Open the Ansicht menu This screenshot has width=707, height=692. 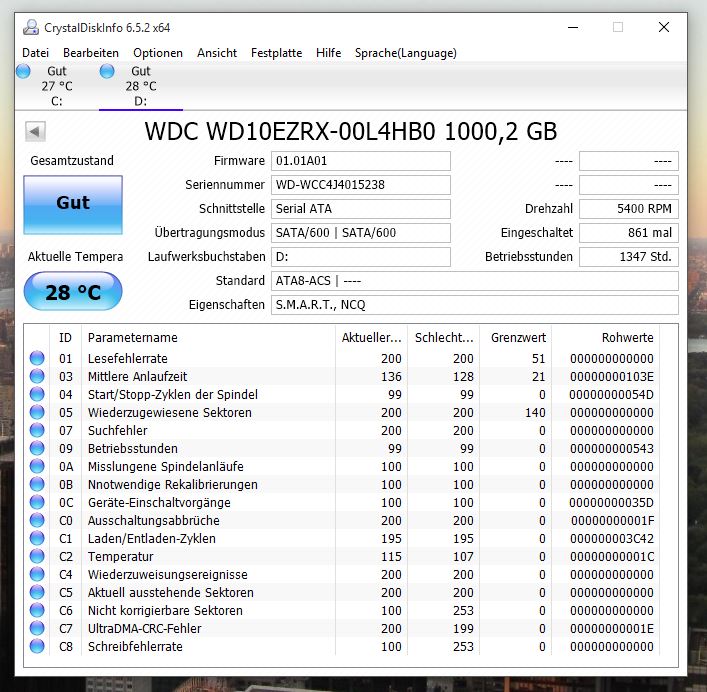(217, 53)
